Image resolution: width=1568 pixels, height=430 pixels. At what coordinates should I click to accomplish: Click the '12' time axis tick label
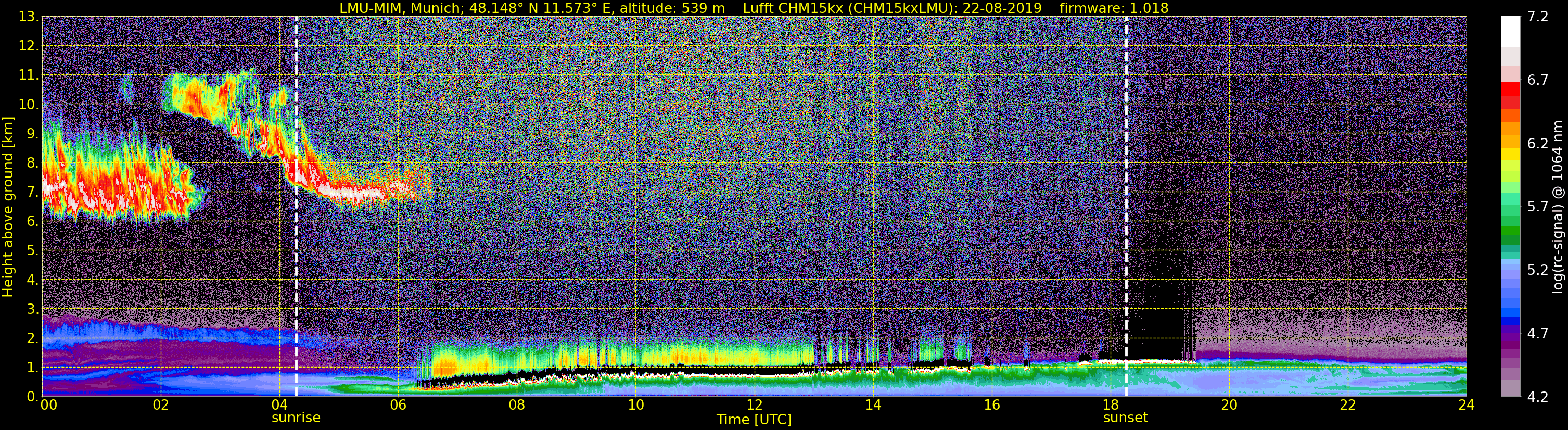754,405
